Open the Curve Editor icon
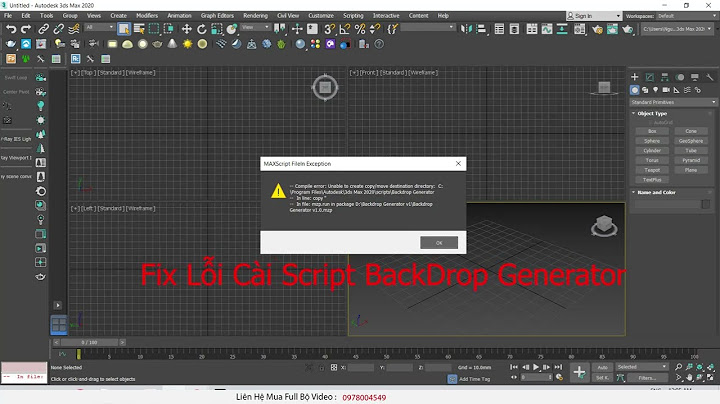Viewport: 720px width, 404px height. [x=547, y=29]
